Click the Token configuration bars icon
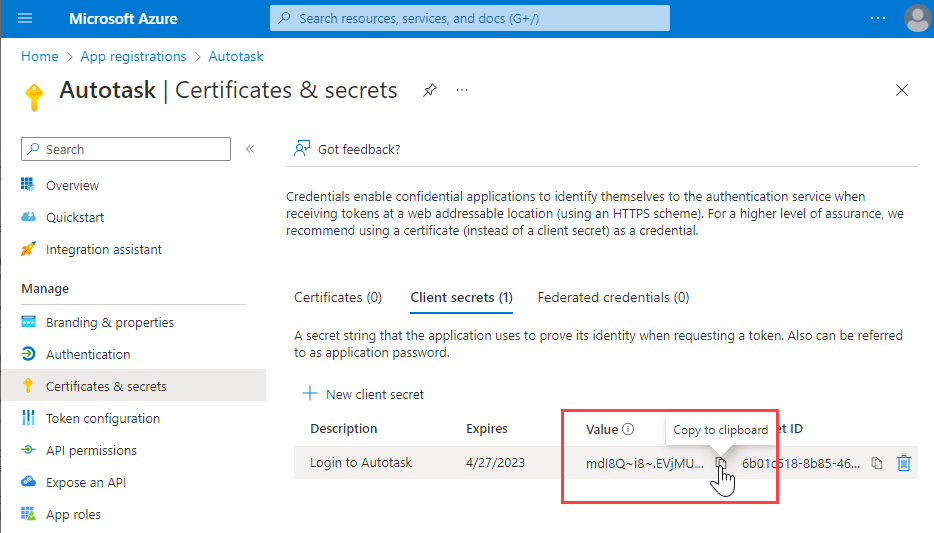The width and height of the screenshot is (934, 533). click(28, 418)
